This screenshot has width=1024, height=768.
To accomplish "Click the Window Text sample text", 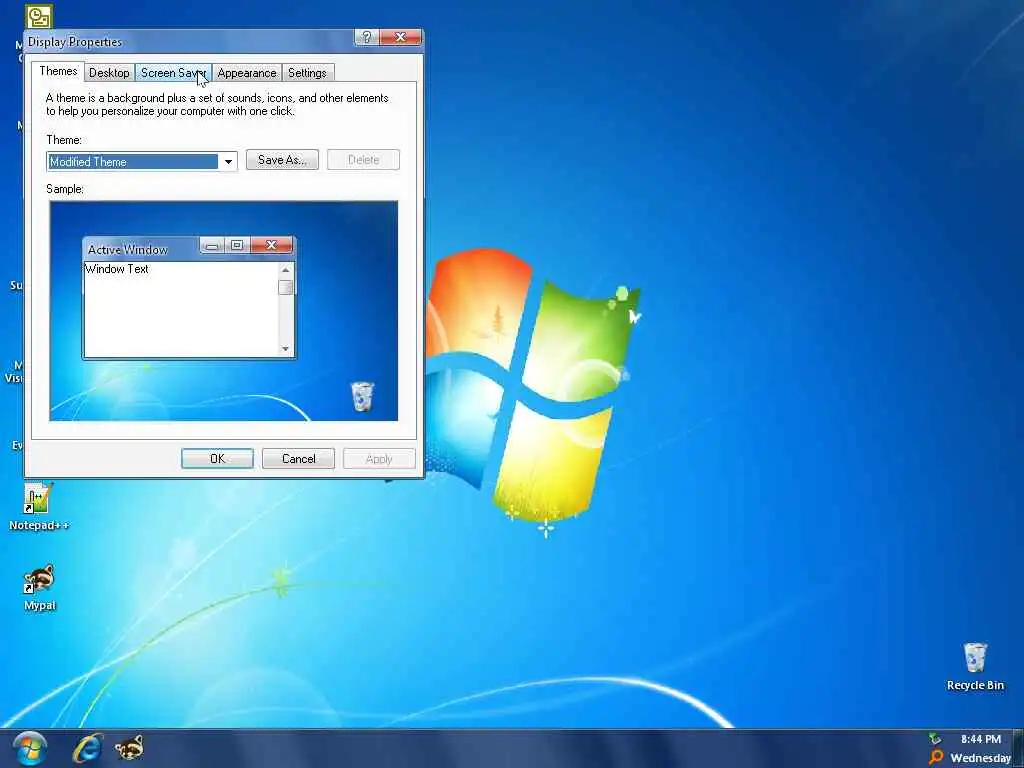I will [117, 269].
